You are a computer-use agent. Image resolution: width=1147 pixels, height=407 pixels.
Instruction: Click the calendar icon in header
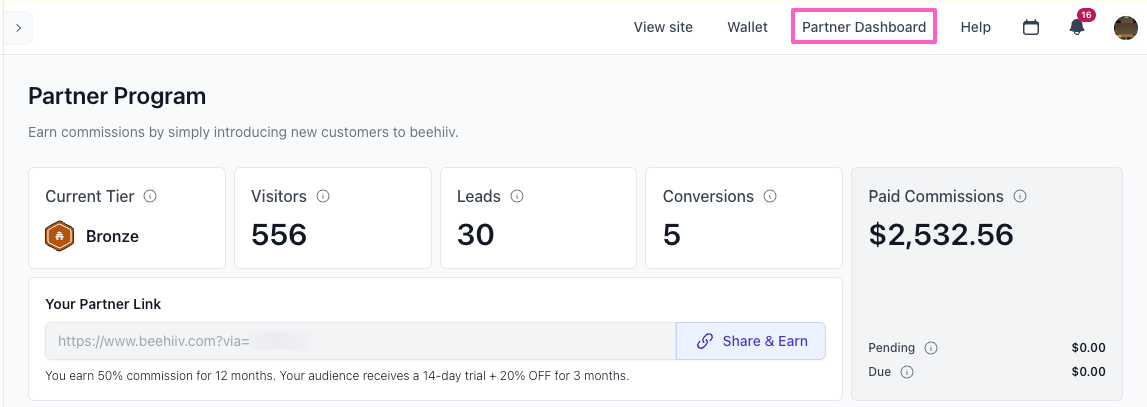point(1031,28)
